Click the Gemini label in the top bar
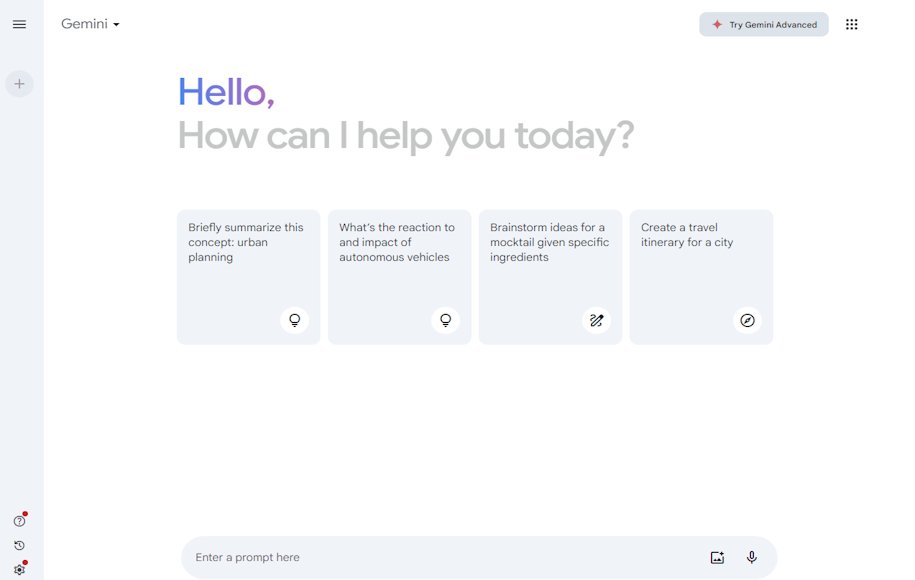915x580 pixels. [x=82, y=23]
